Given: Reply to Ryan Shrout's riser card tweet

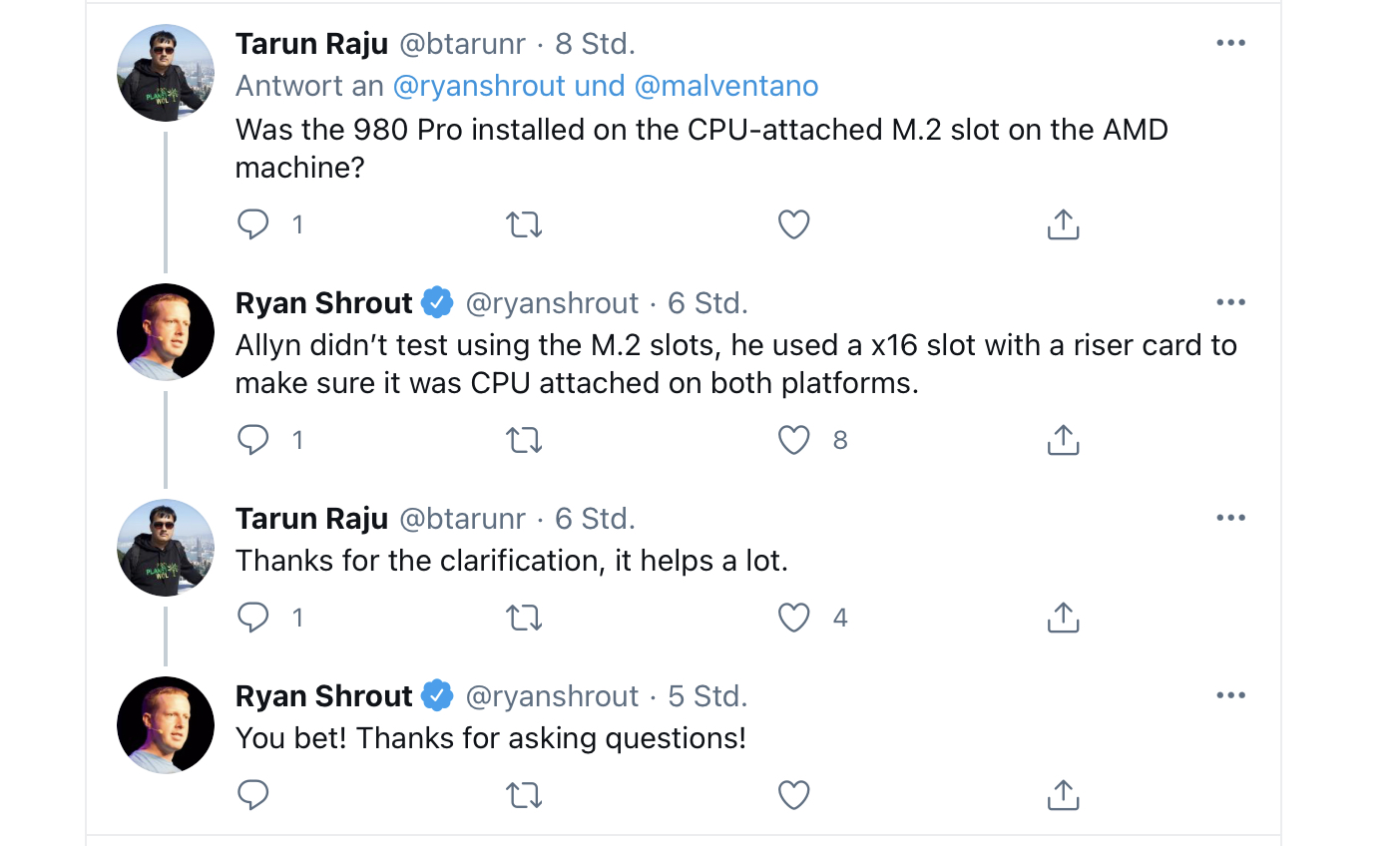Looking at the screenshot, I should point(253,440).
